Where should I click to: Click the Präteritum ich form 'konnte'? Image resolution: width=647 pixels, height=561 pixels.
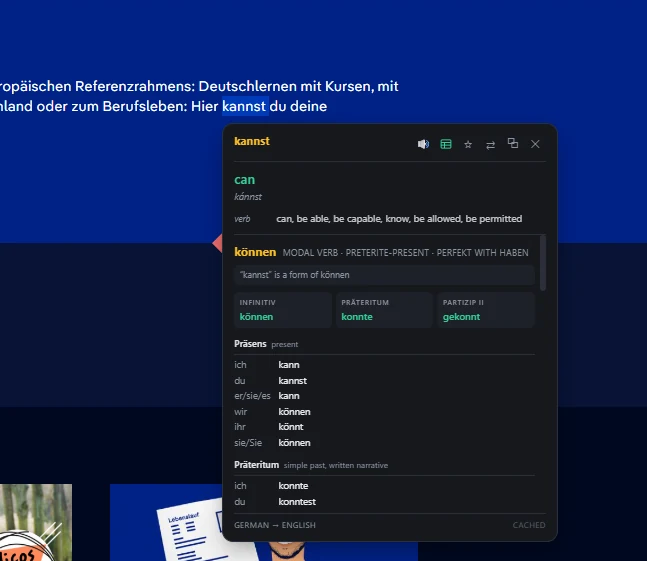293,486
